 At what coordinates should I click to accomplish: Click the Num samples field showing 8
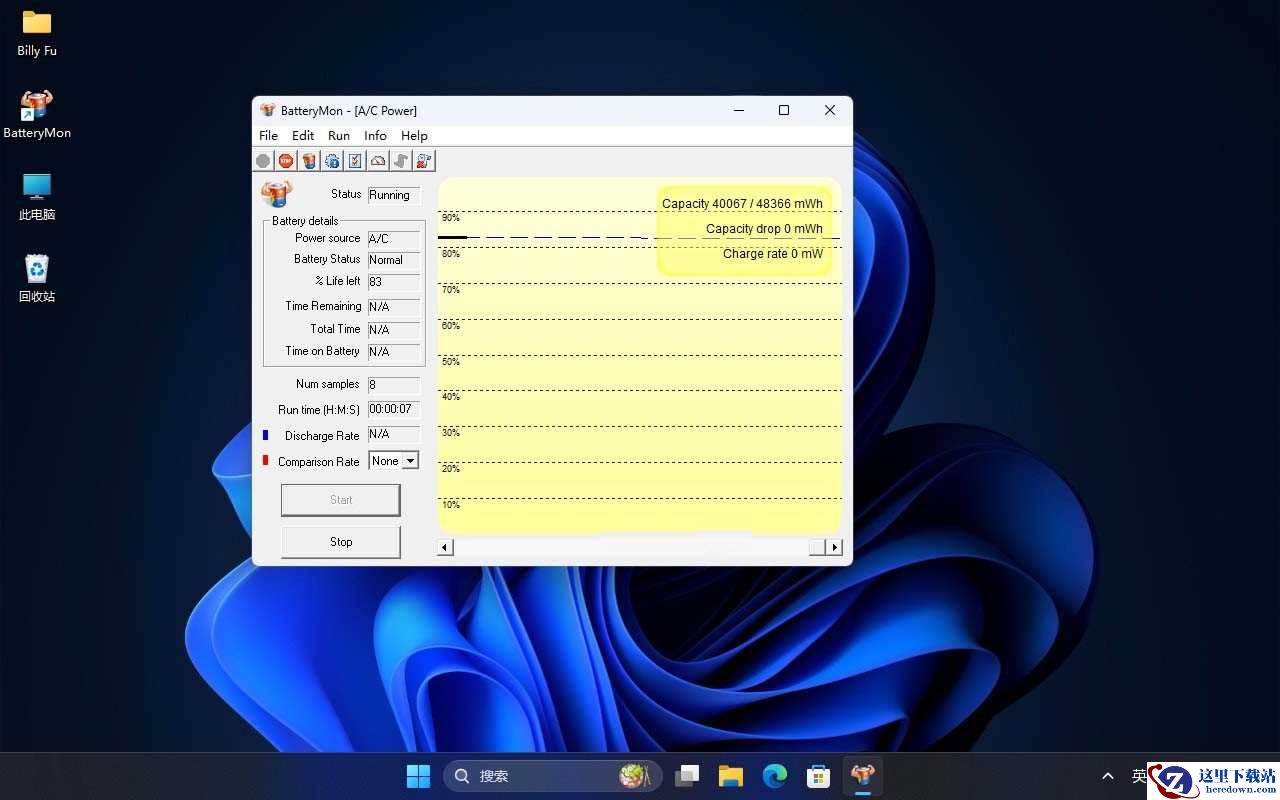[x=394, y=385]
